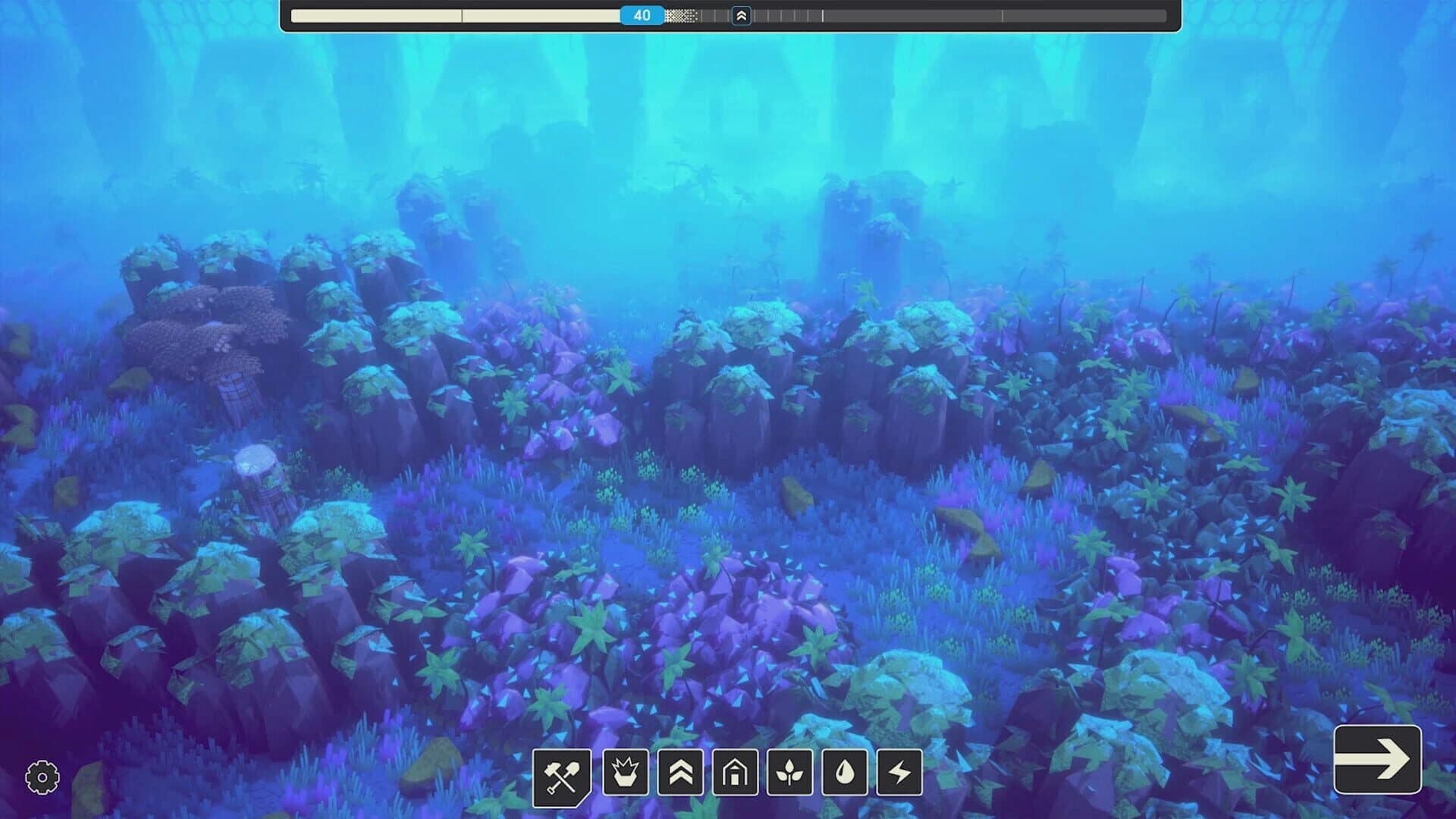1456x819 pixels.
Task: Choose the water droplet tool
Action: [843, 774]
